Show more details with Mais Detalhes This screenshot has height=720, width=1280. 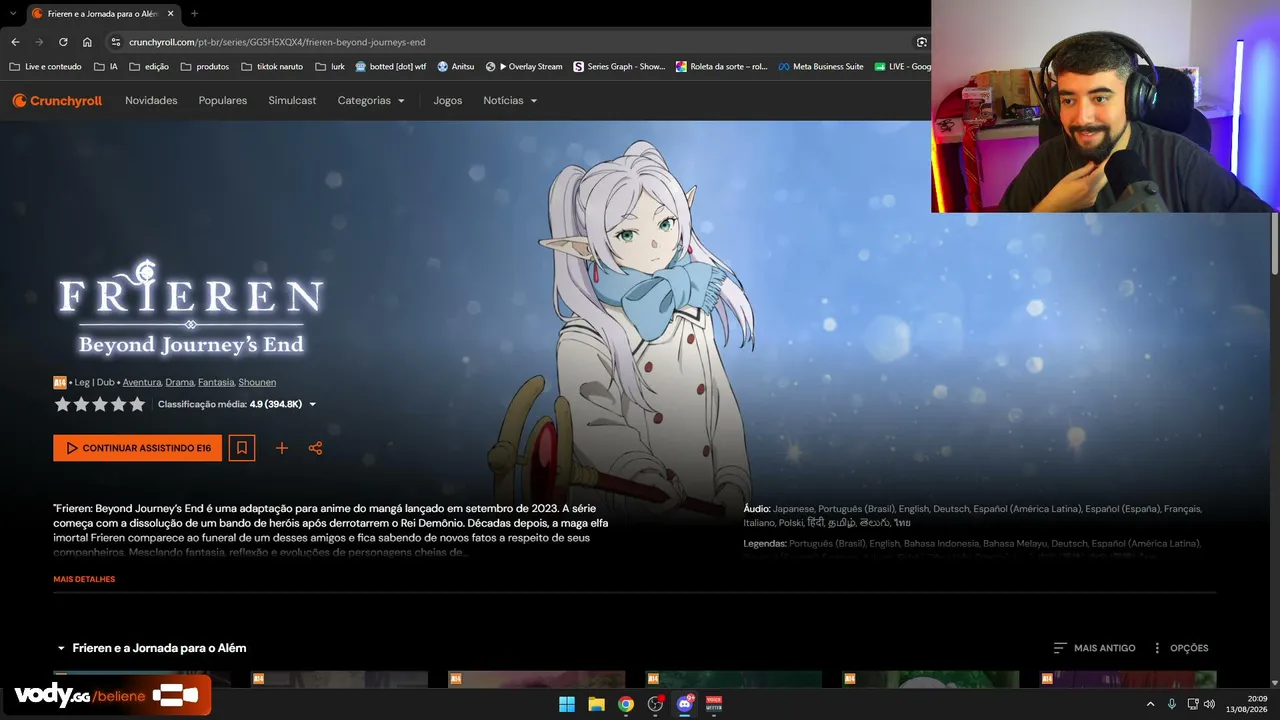(84, 580)
